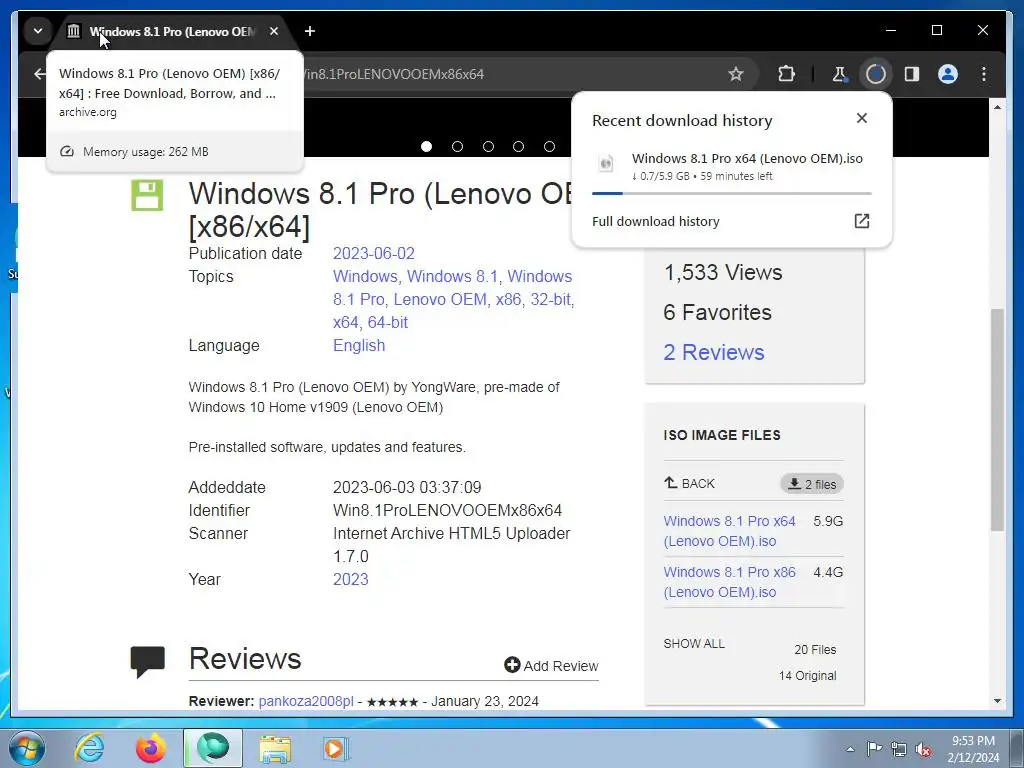
Task: Open the Action Center flag icon
Action: tap(874, 748)
